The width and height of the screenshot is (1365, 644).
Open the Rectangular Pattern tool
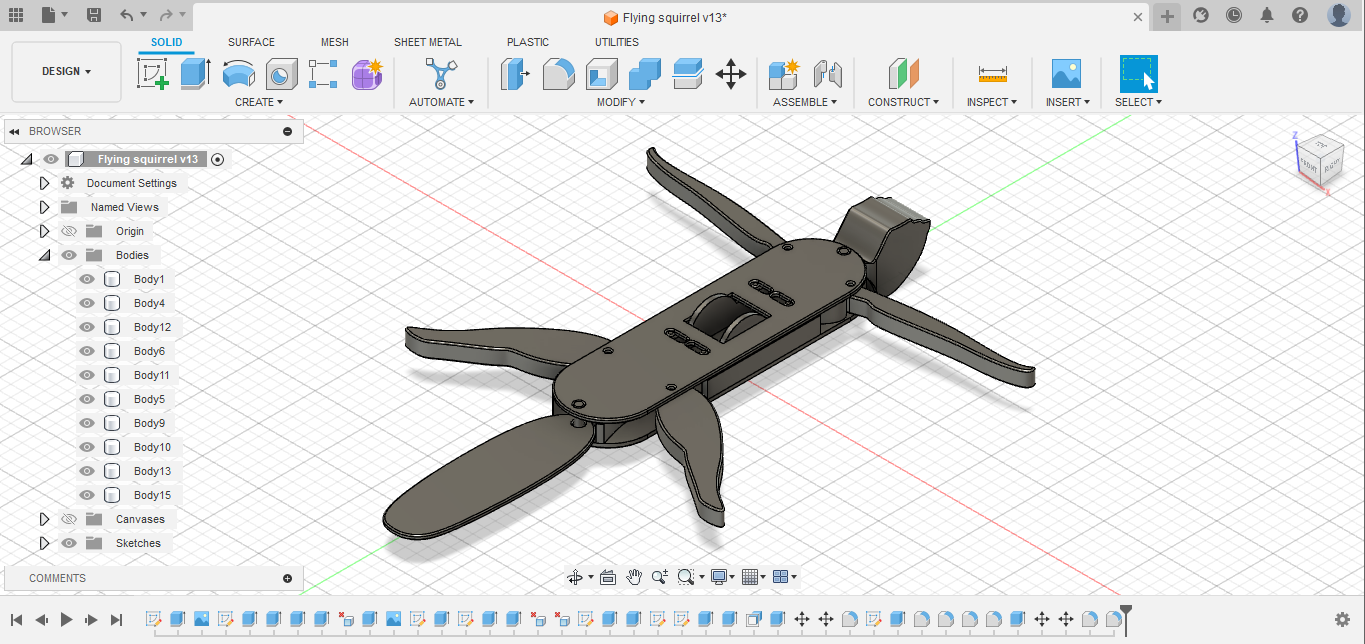[323, 74]
